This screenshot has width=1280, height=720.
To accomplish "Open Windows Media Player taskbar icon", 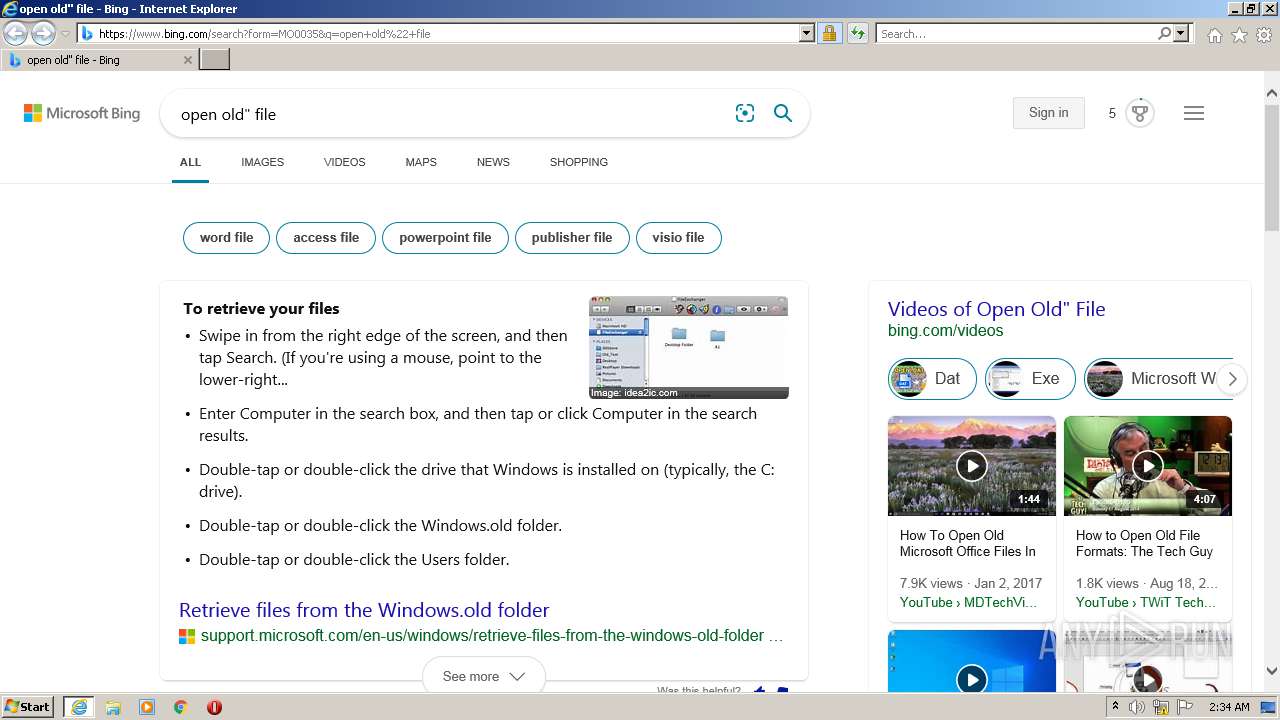I will (147, 707).
